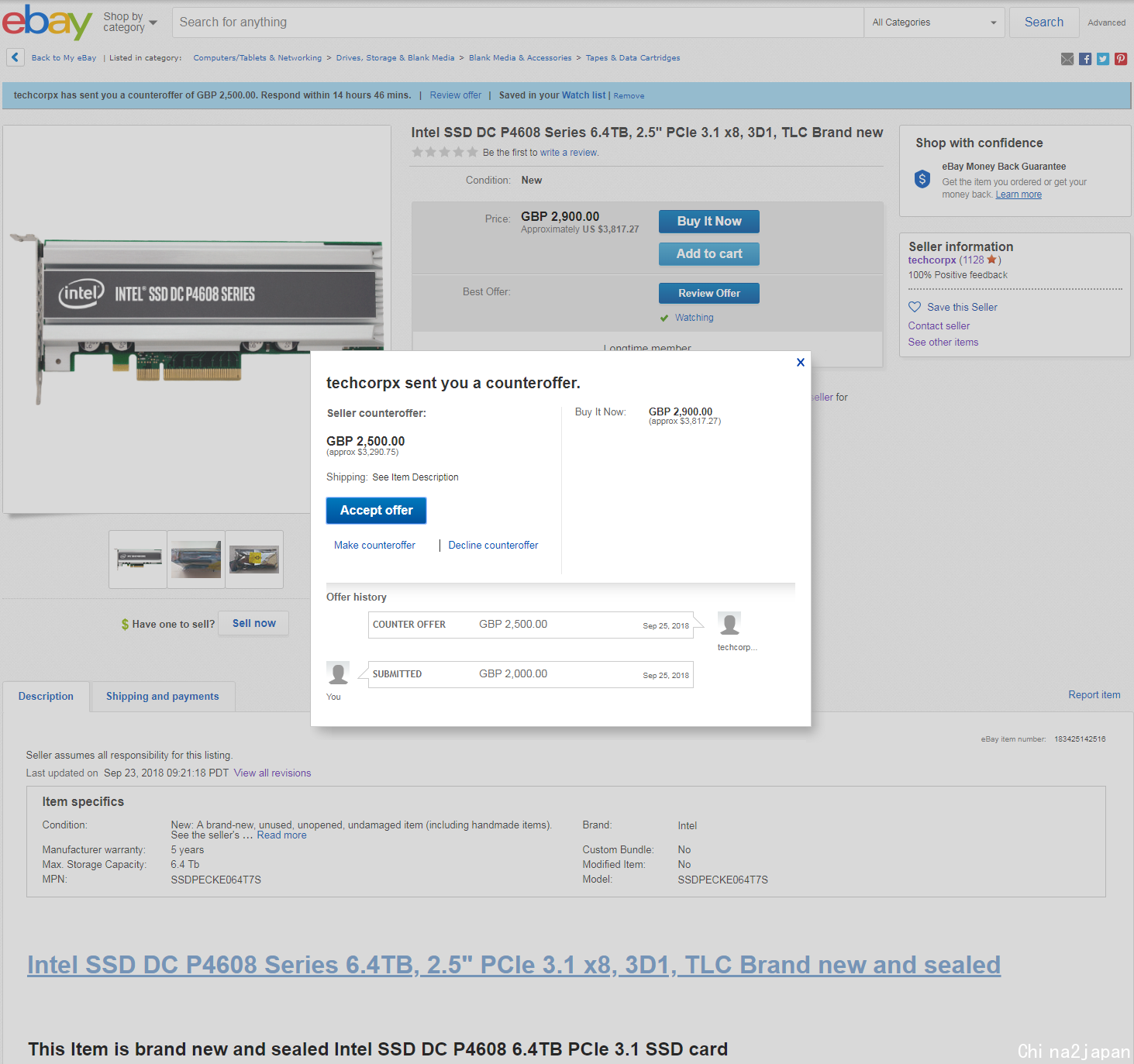Open seller feedback score 1128

(x=973, y=260)
